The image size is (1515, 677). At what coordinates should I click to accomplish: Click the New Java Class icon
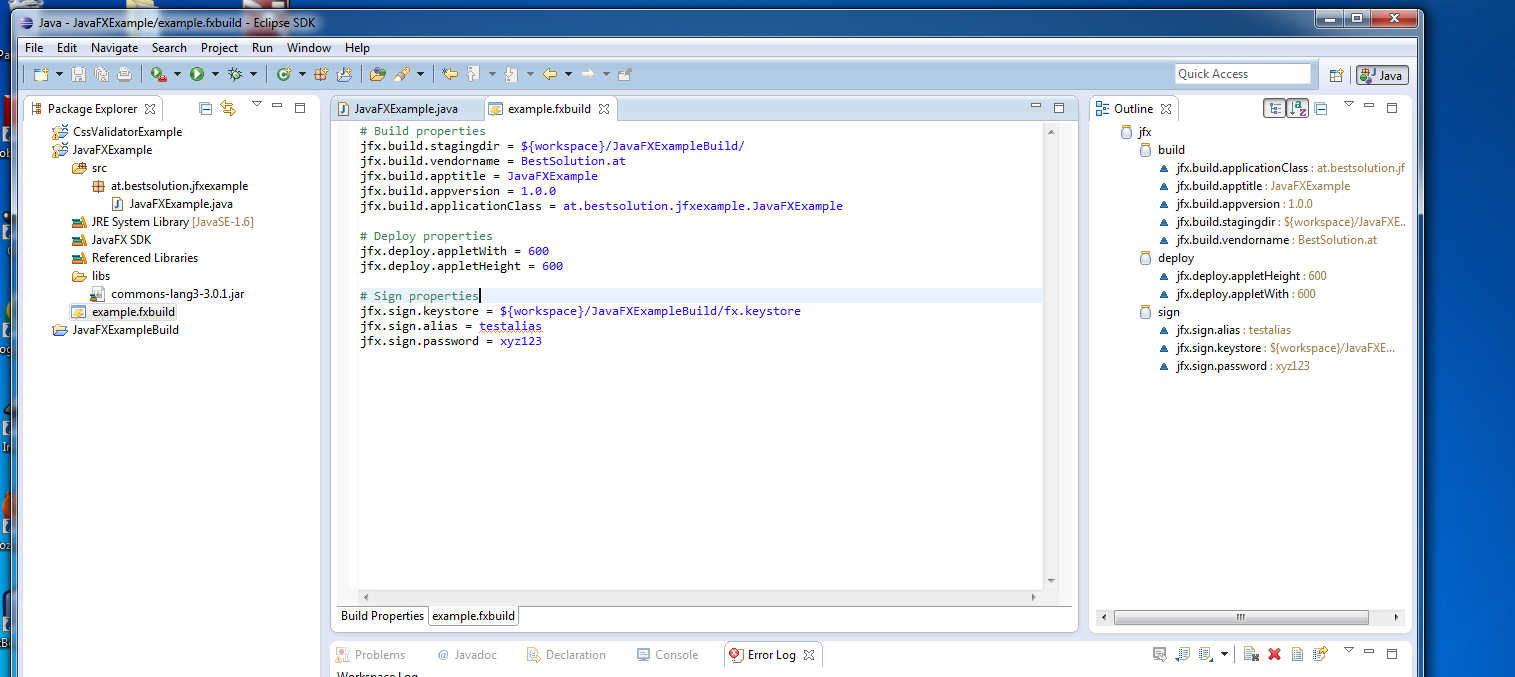(x=284, y=74)
